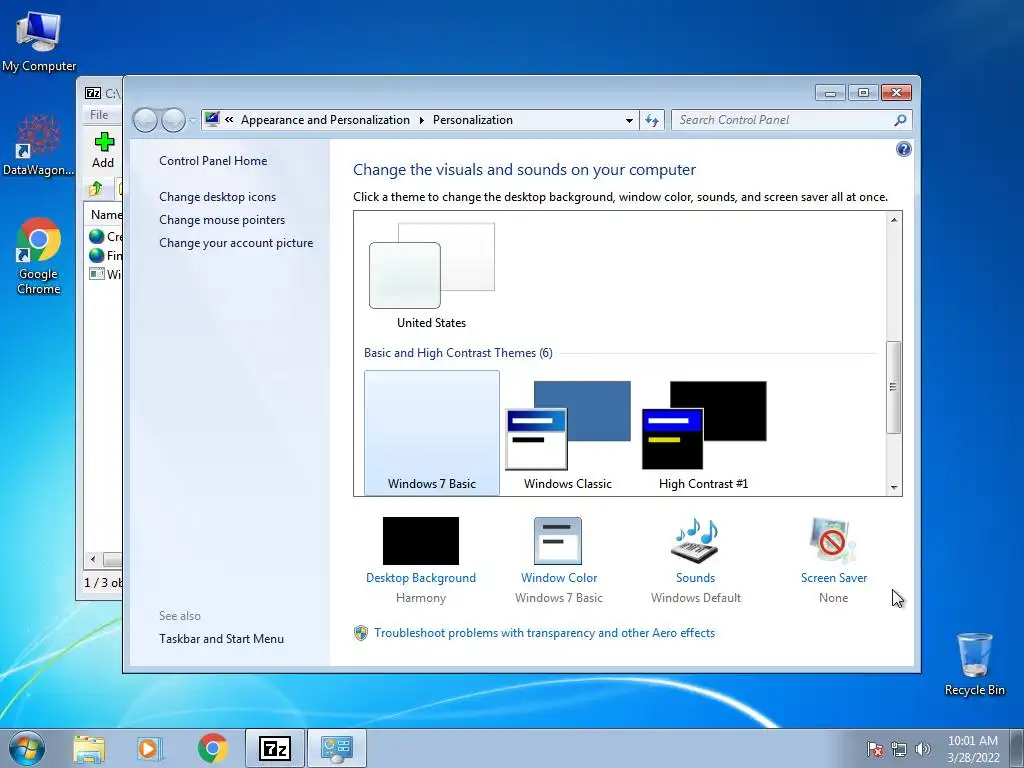Click the Forward navigation button
This screenshot has height=768, width=1024.
tap(173, 120)
